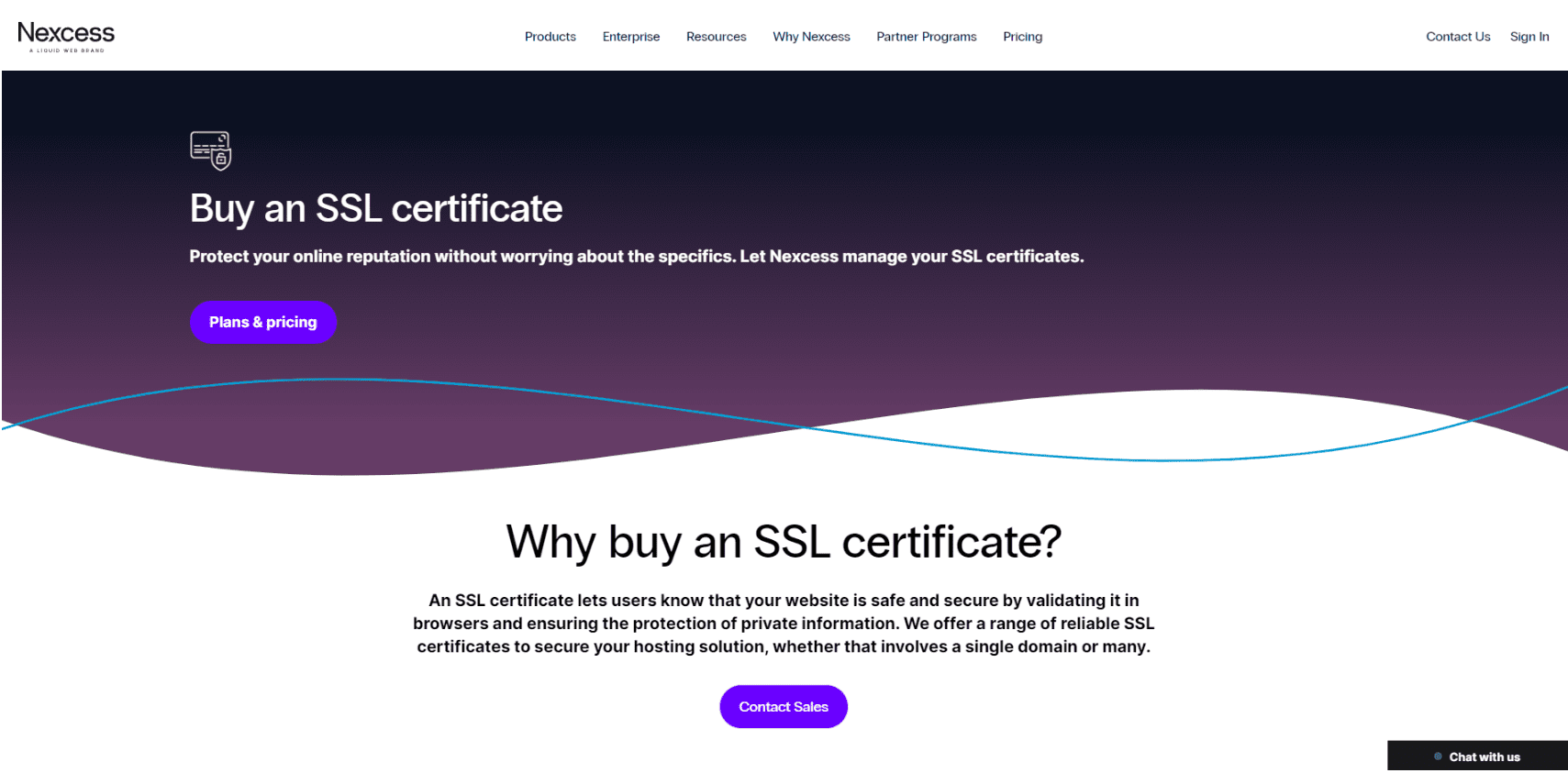Click the Sign In link
The image size is (1568, 773).
1529,37
